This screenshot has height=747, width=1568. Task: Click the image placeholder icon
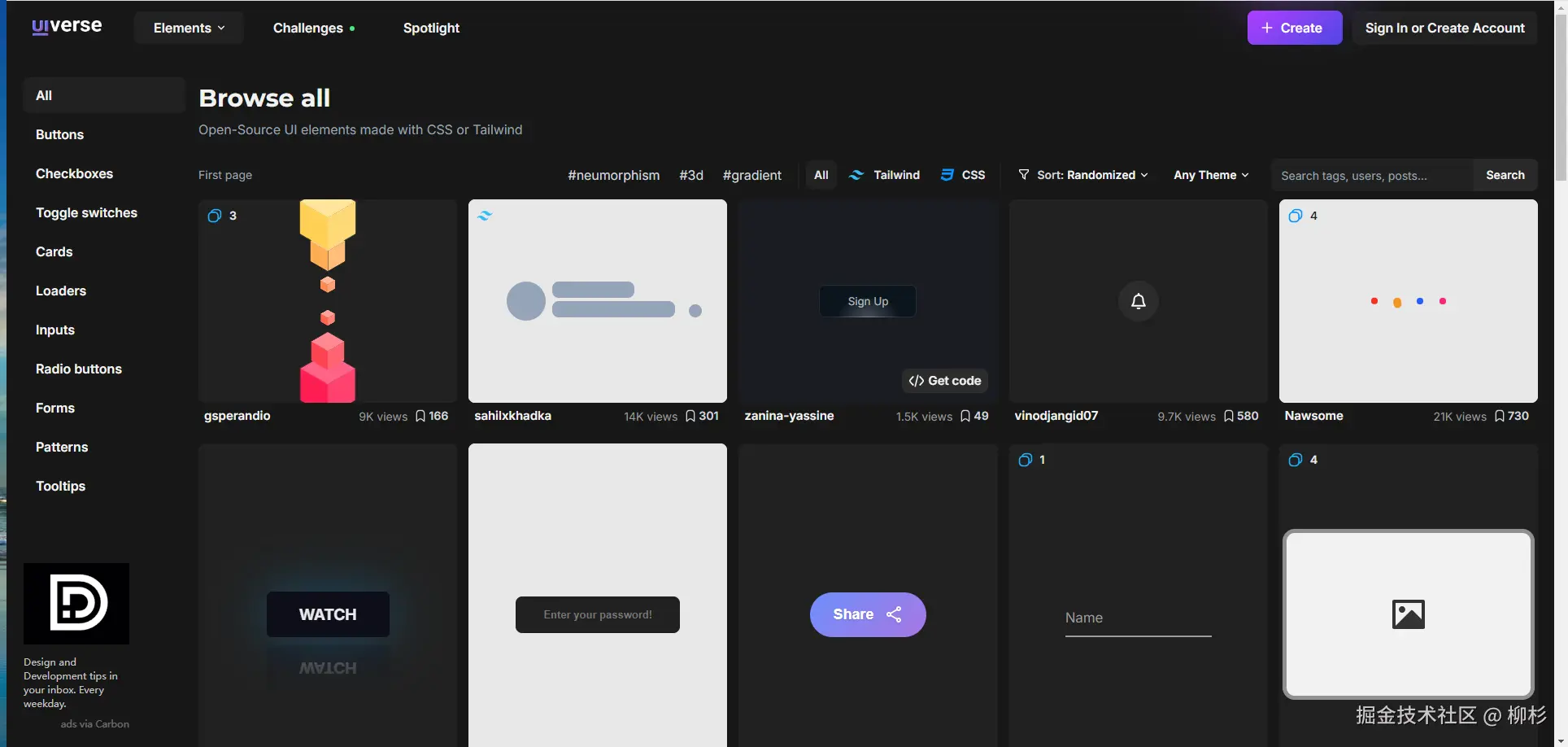(1409, 614)
